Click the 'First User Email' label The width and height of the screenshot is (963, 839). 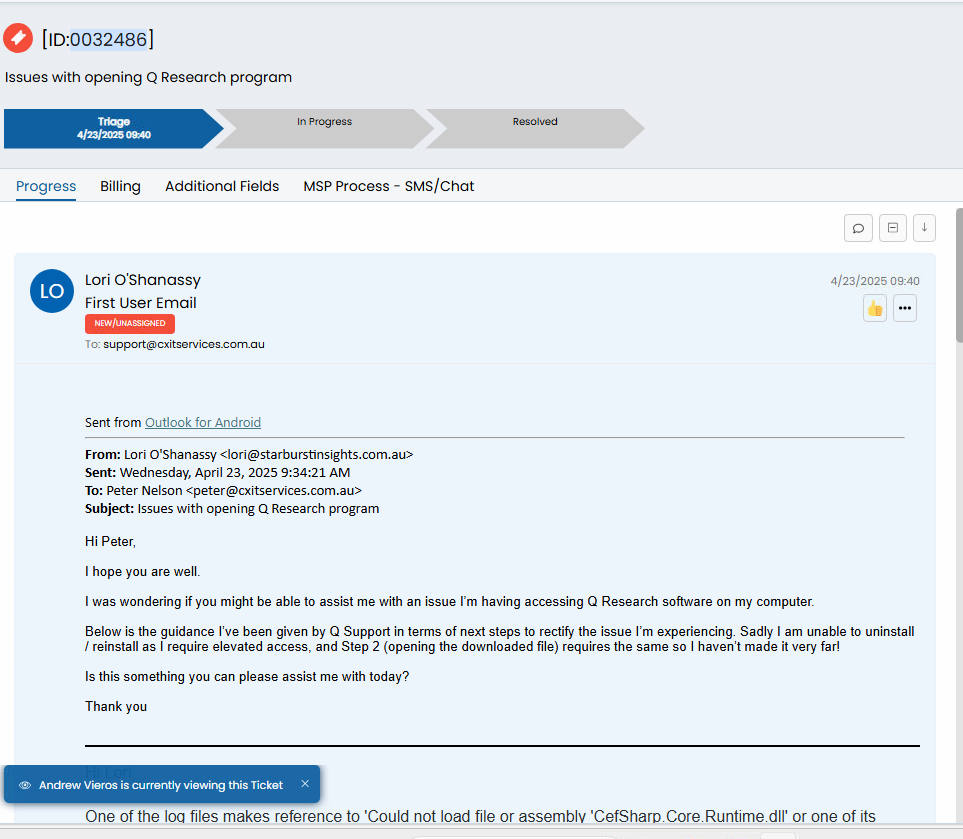141,303
